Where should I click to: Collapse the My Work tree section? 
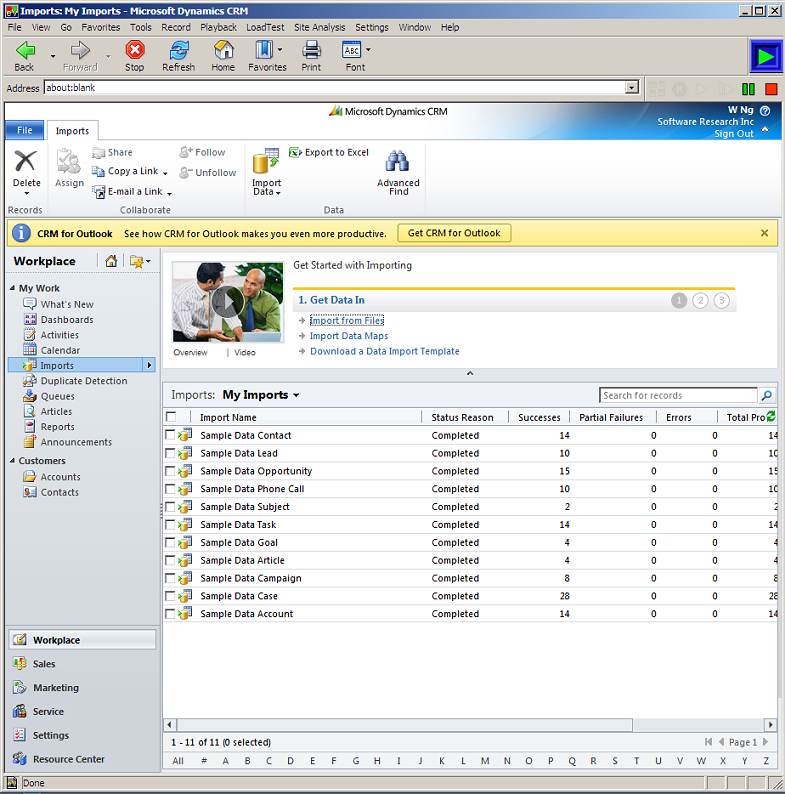coord(12,288)
